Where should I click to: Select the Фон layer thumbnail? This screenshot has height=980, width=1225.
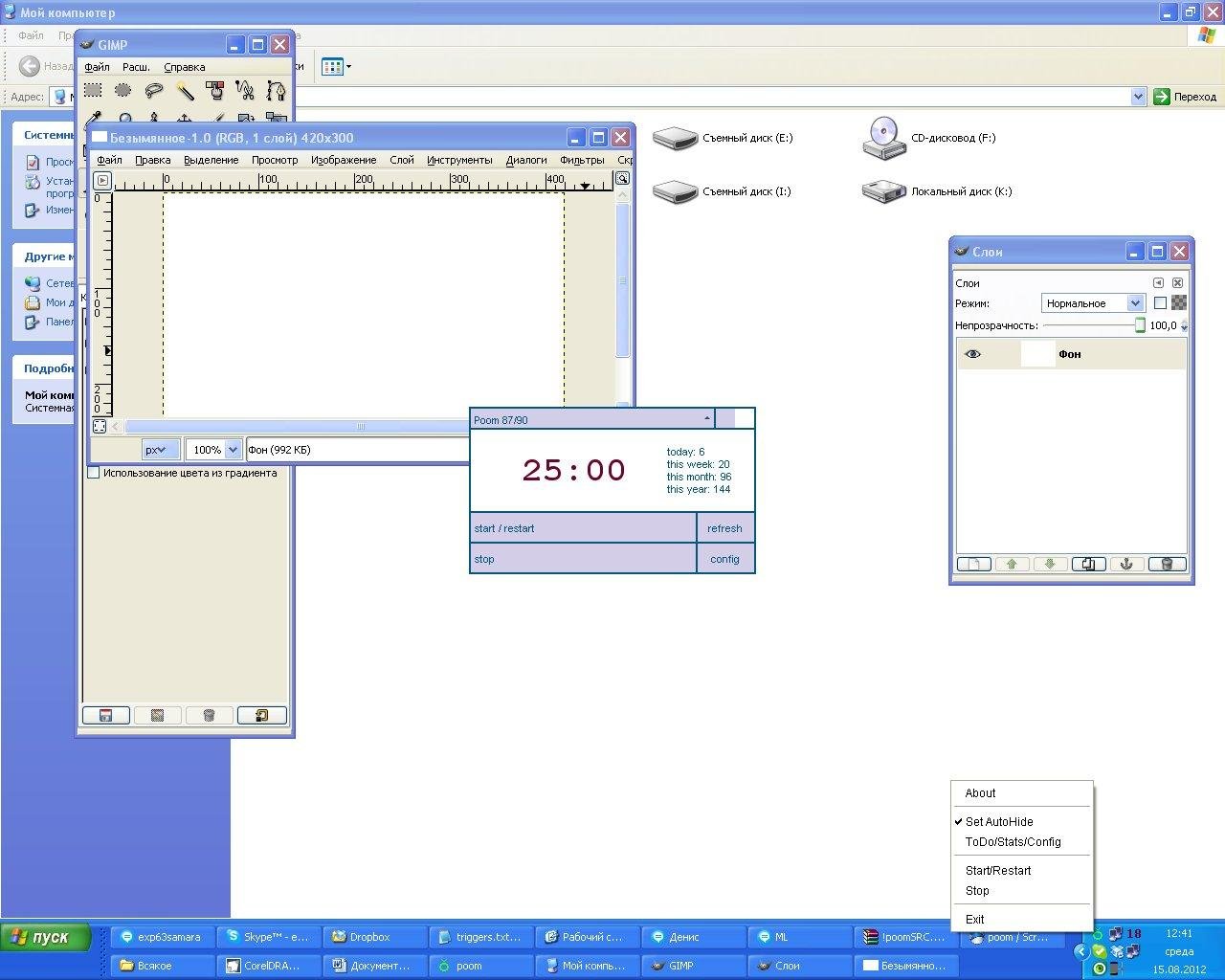(x=1037, y=354)
